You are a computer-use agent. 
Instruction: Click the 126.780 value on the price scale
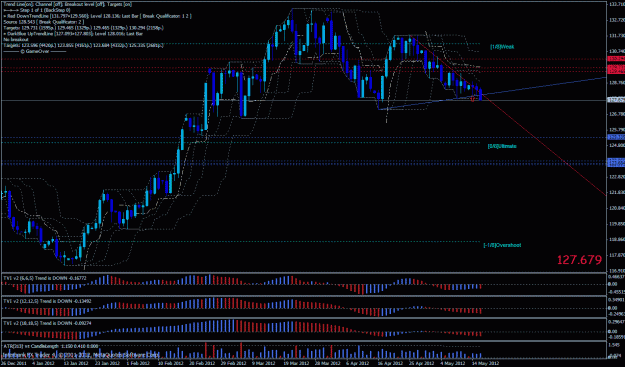tap(616, 114)
